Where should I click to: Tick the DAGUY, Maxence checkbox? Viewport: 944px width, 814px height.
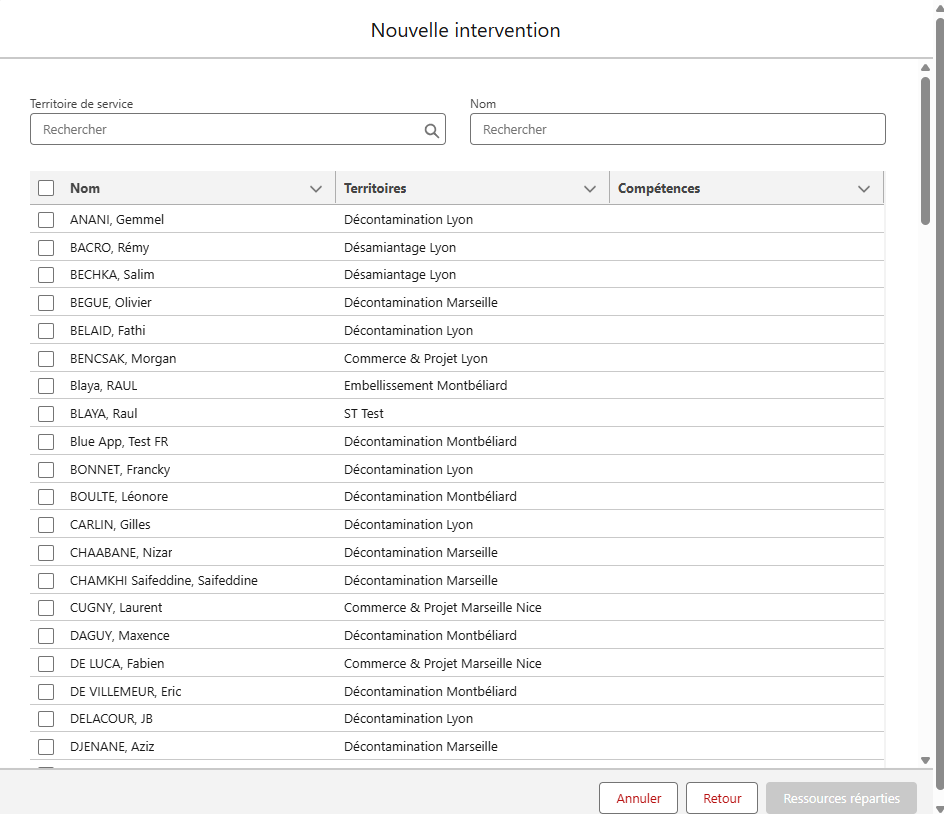46,636
